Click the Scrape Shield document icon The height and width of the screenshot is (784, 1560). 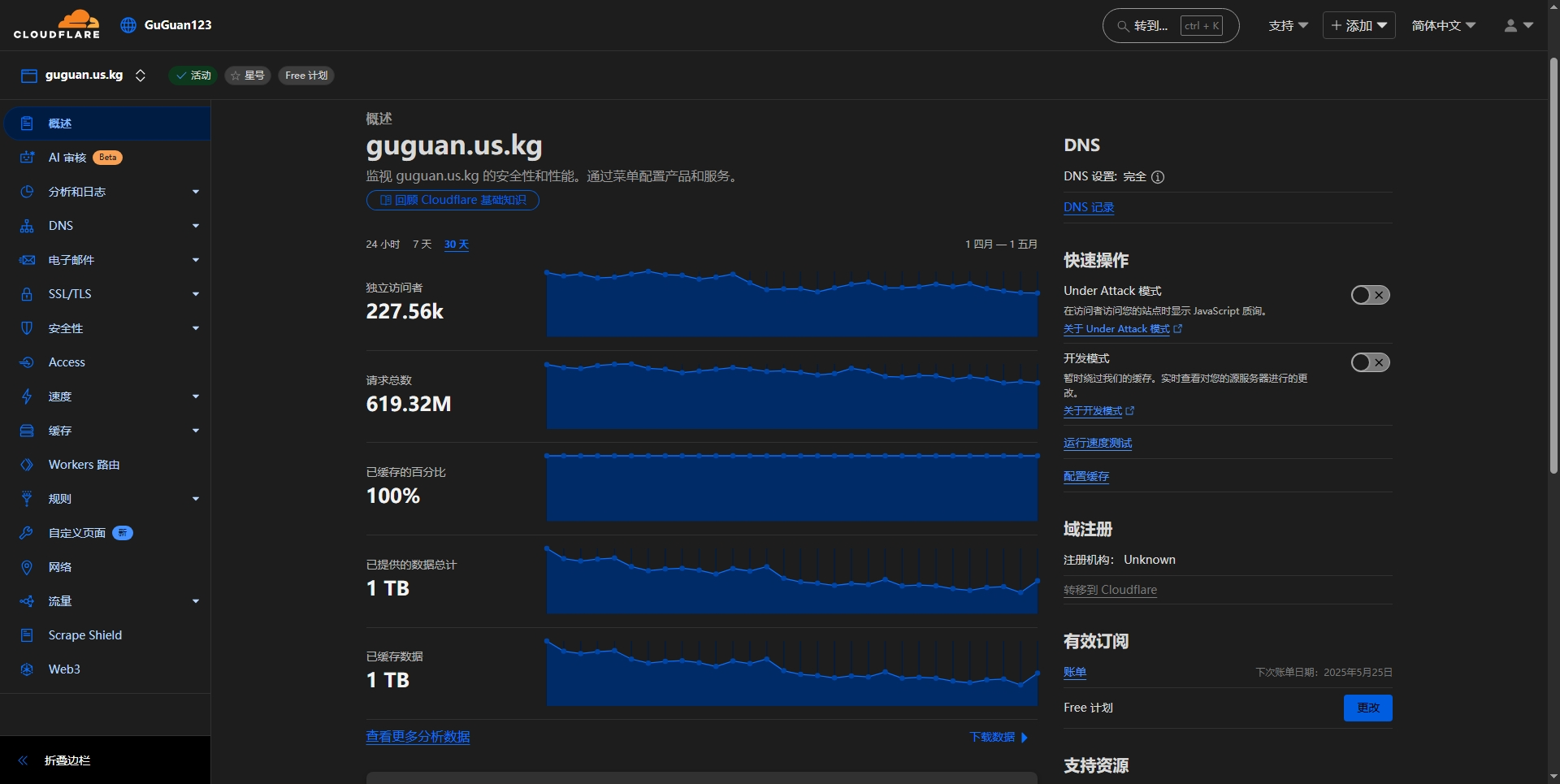click(x=27, y=635)
